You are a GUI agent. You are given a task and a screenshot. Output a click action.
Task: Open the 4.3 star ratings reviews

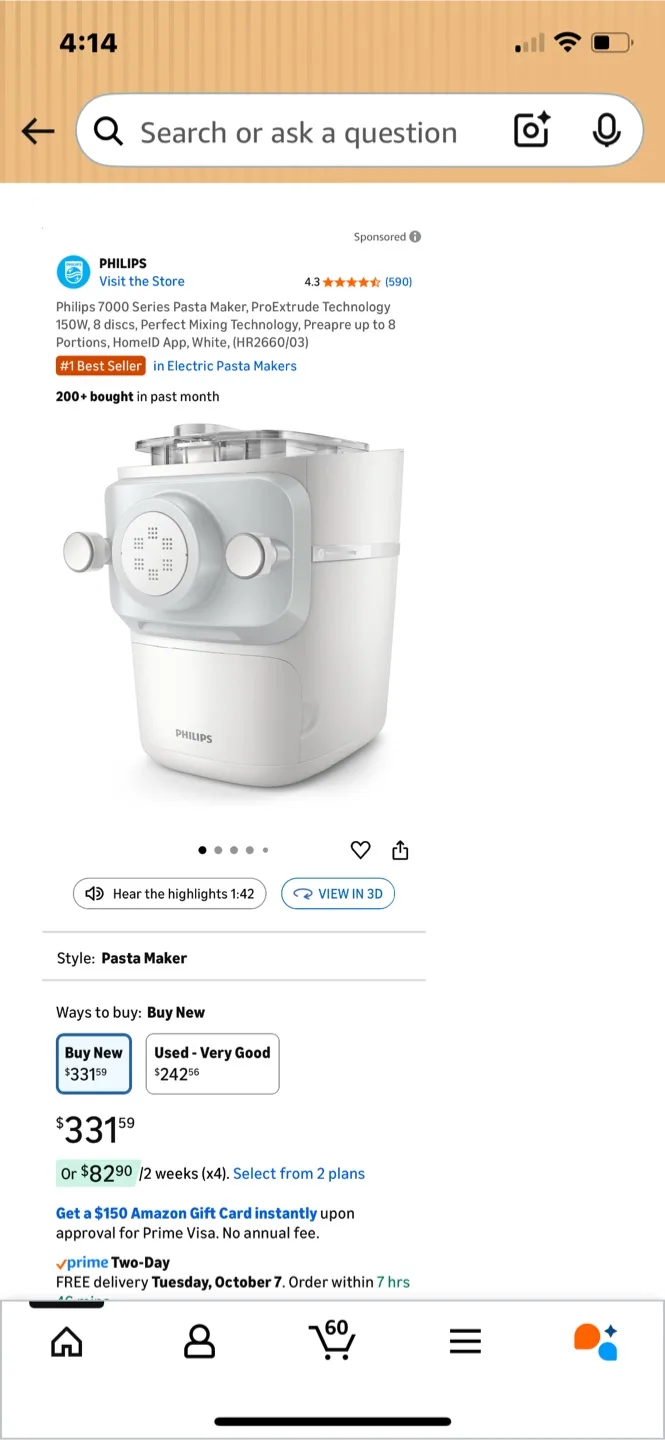[x=358, y=282]
